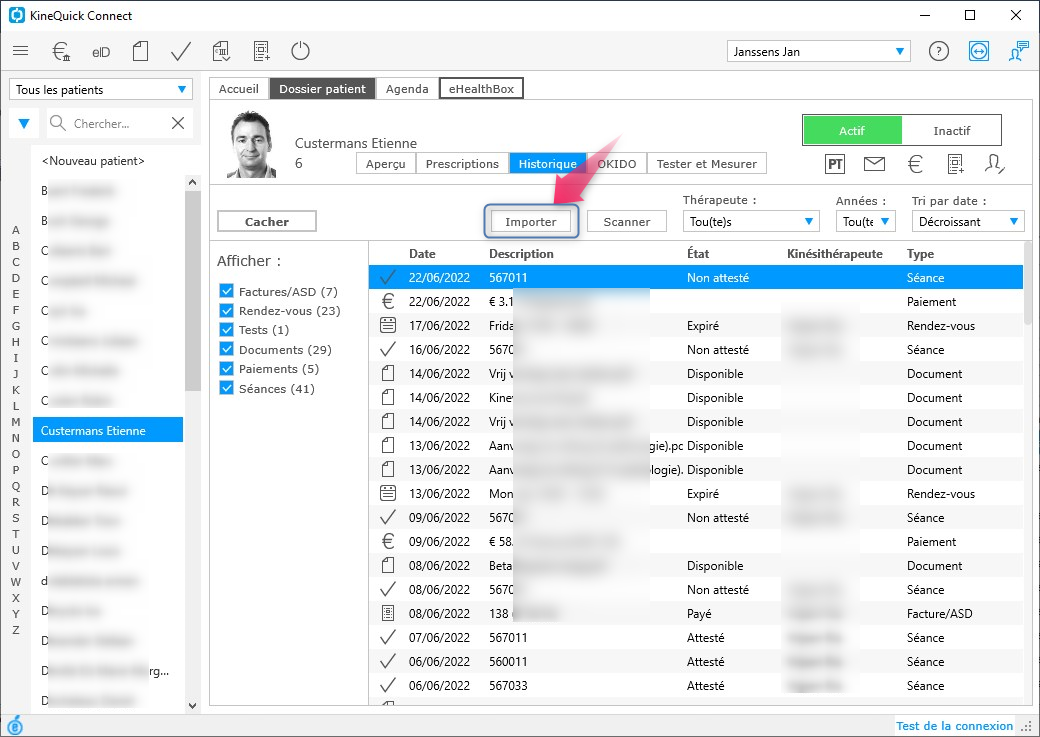This screenshot has width=1040, height=737.
Task: Open the help question mark icon
Action: coord(939,51)
